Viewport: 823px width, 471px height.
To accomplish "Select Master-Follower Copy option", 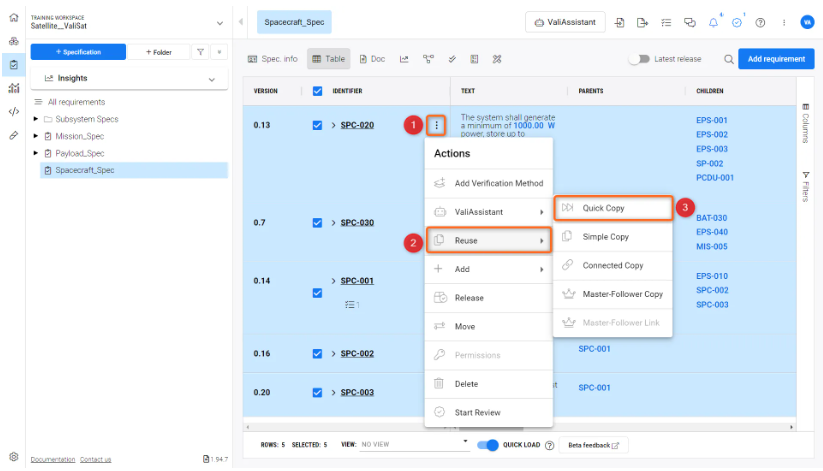I will (x=613, y=294).
